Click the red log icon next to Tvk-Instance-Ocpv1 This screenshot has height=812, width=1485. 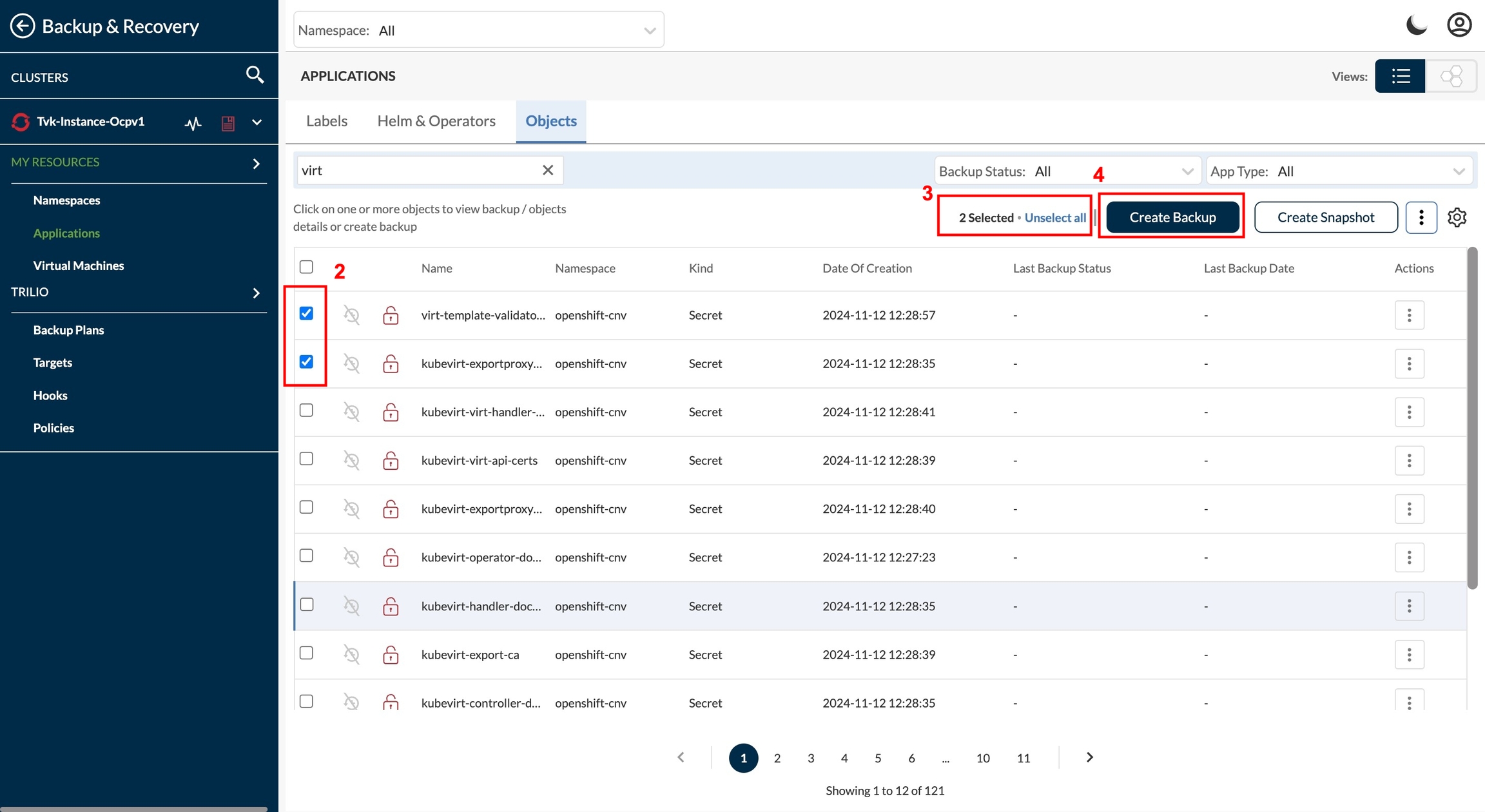coord(228,122)
